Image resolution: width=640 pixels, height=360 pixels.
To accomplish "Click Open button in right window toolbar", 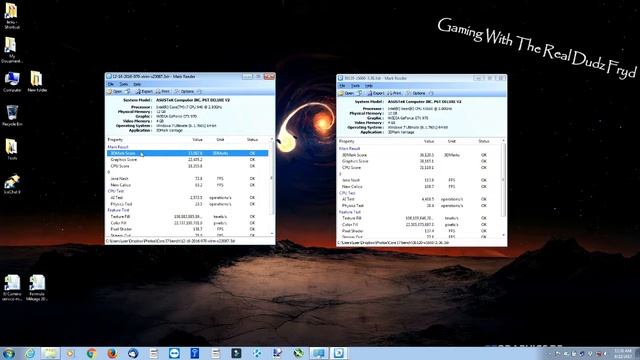I will (346, 93).
